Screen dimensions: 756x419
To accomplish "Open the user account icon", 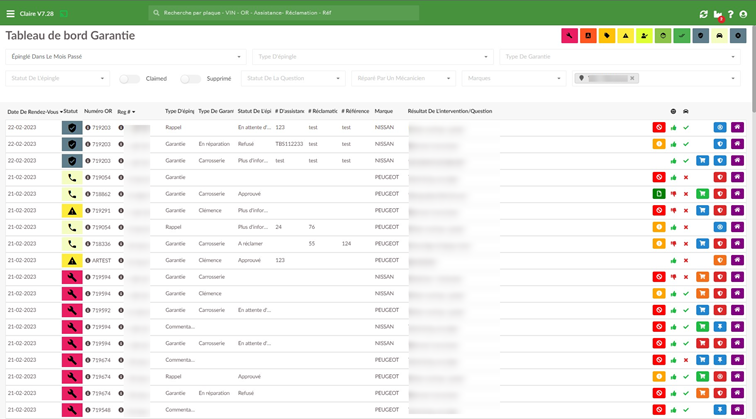I will point(743,14).
